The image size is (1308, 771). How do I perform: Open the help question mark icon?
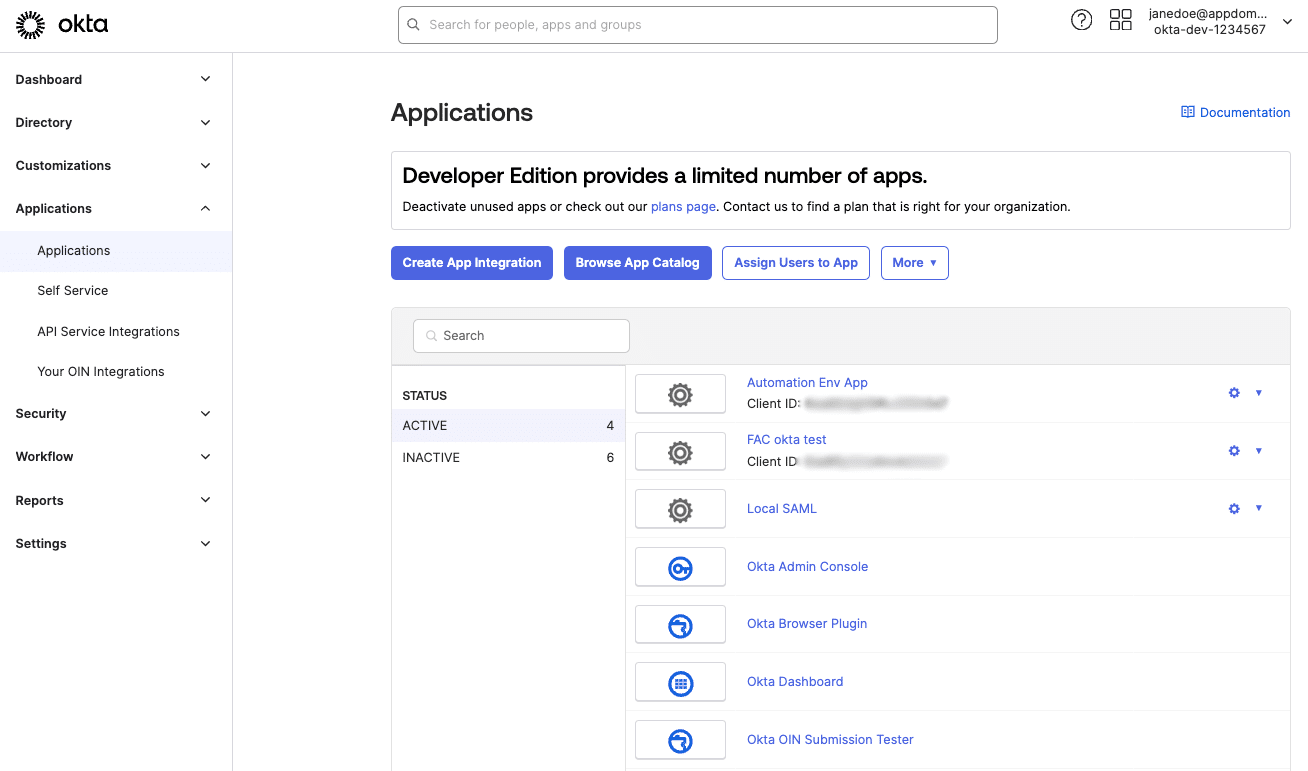1081,19
